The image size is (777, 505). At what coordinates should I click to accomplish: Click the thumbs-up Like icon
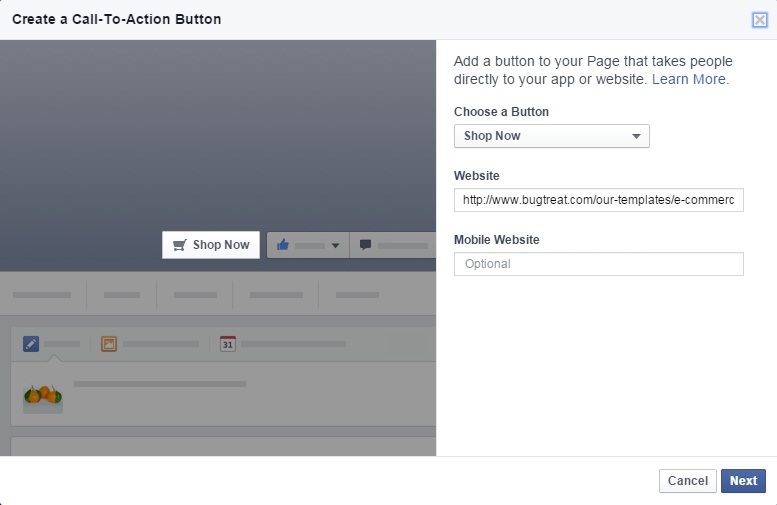tap(283, 245)
